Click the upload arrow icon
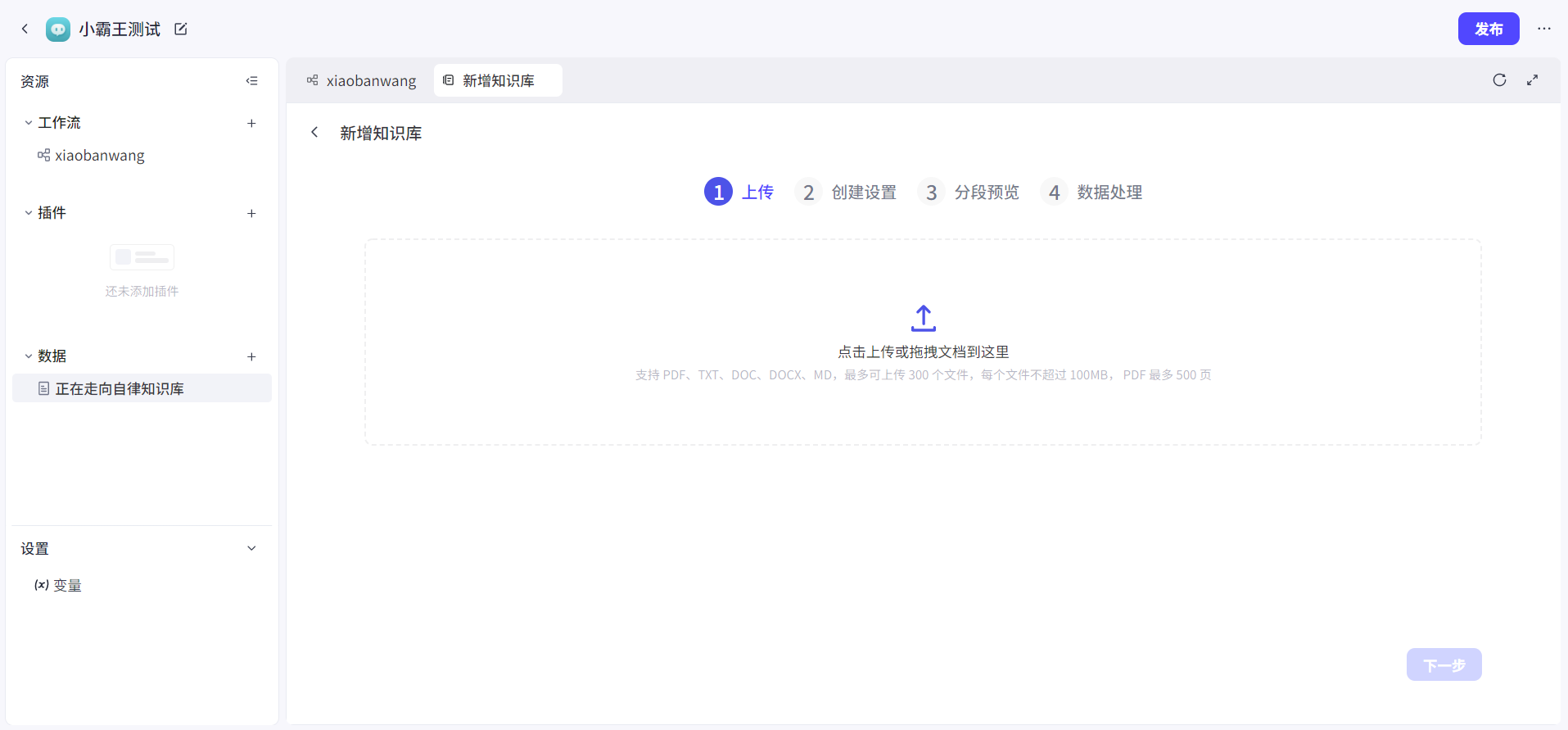 pyautogui.click(x=923, y=318)
